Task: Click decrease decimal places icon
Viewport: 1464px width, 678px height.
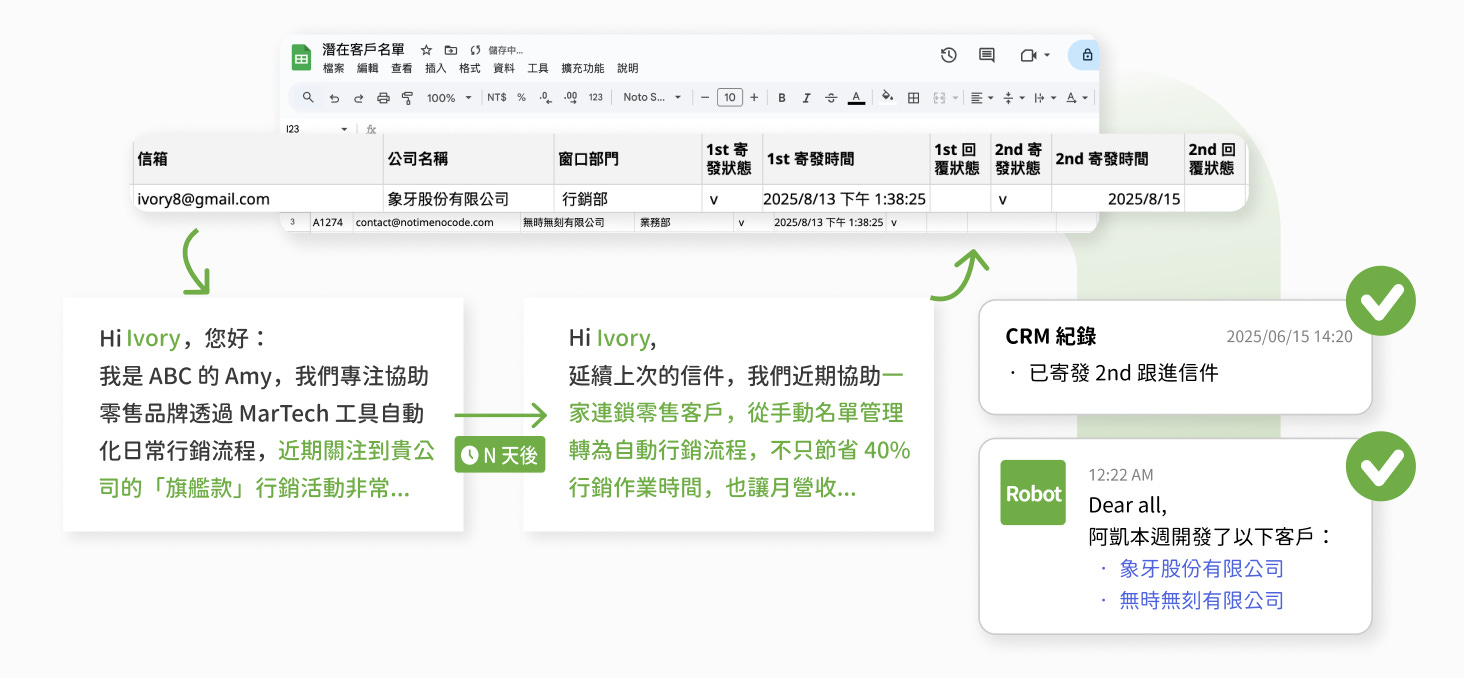Action: tap(545, 97)
